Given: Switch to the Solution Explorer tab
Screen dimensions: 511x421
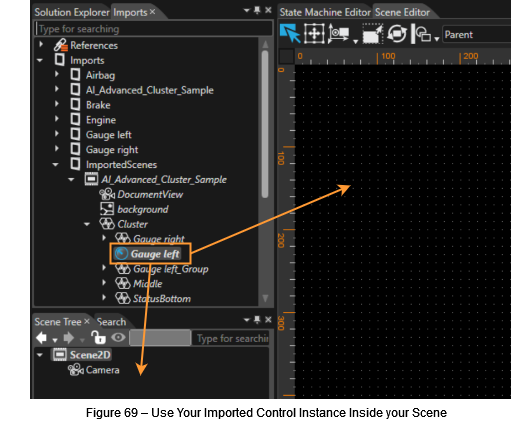Looking at the screenshot, I should pos(72,12).
